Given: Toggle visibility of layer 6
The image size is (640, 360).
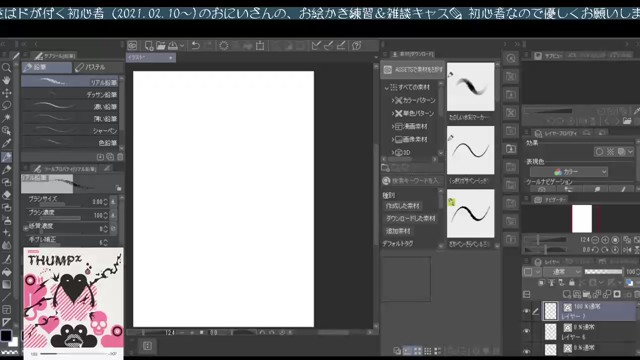Looking at the screenshot, I should tap(527, 331).
